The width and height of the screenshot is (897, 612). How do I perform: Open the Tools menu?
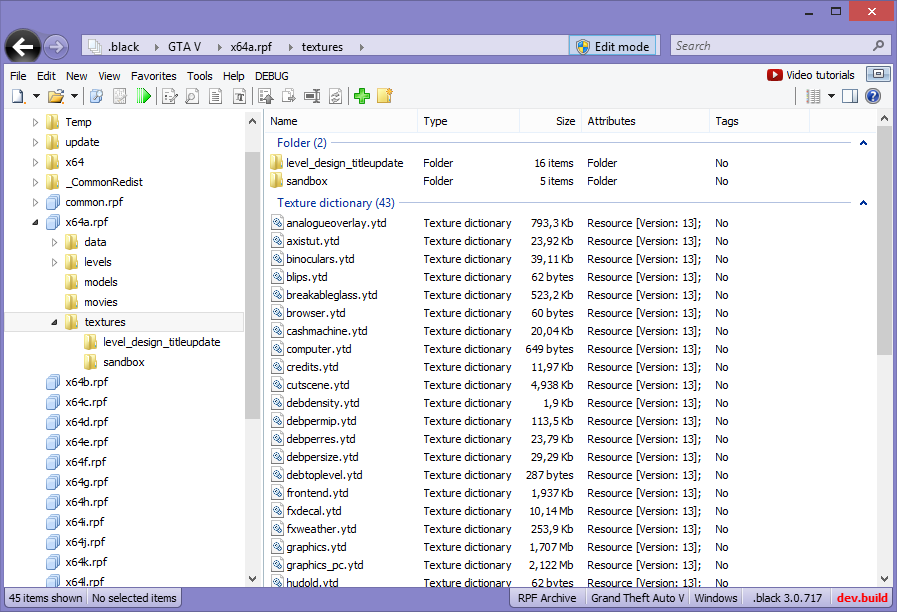click(x=199, y=76)
